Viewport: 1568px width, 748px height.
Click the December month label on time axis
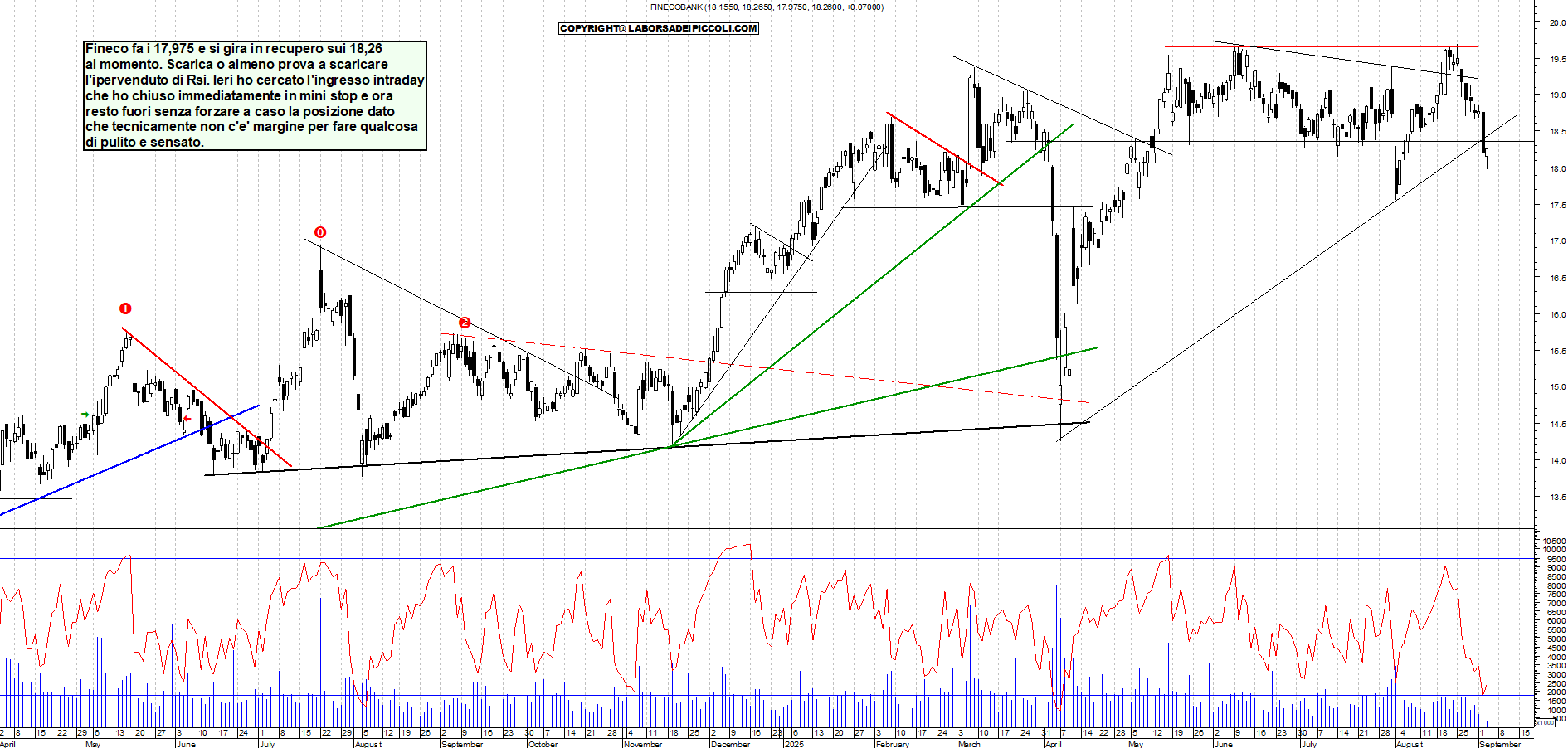[730, 744]
